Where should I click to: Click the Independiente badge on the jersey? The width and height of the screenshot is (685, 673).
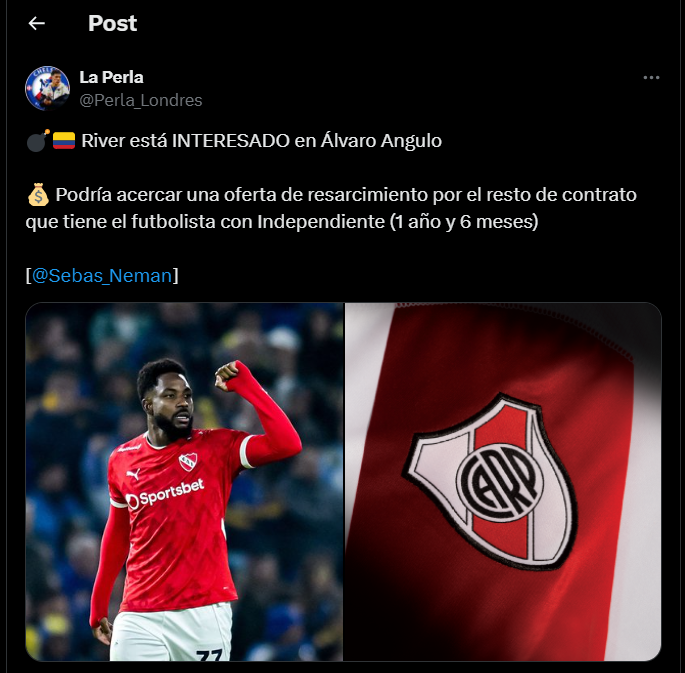188,462
